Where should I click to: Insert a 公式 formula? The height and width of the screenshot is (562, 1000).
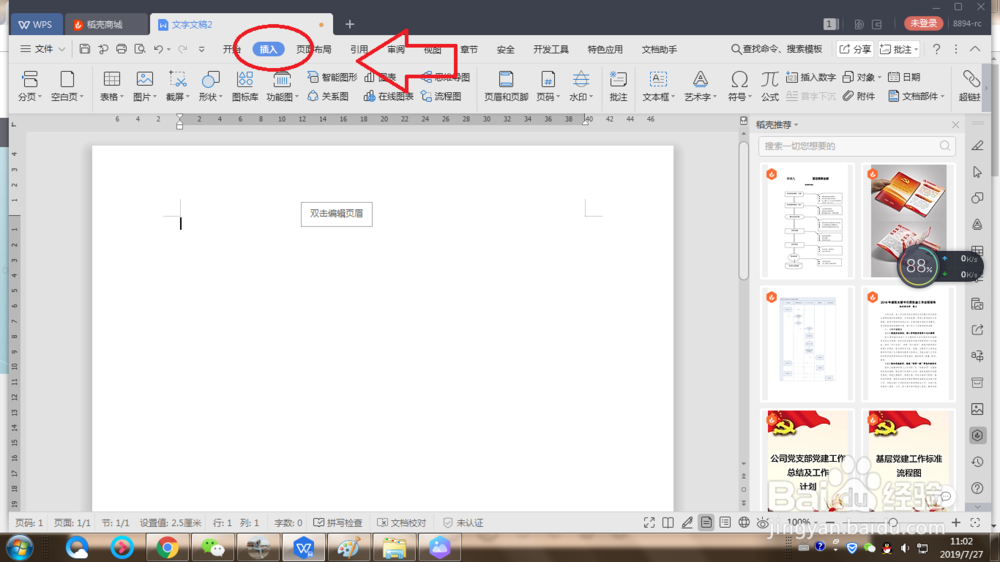[x=770, y=85]
